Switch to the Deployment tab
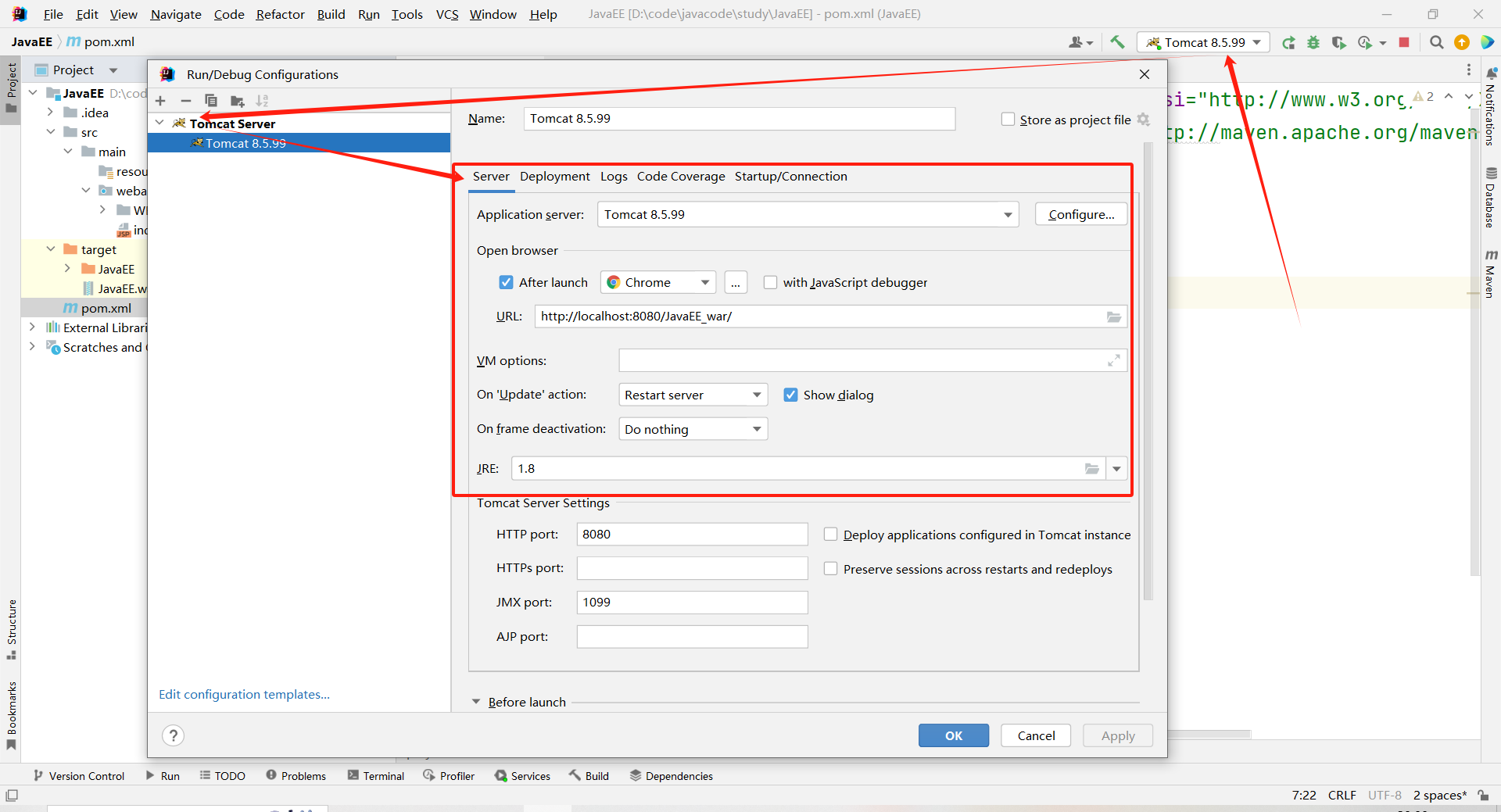Viewport: 1501px width, 812px height. [x=555, y=177]
